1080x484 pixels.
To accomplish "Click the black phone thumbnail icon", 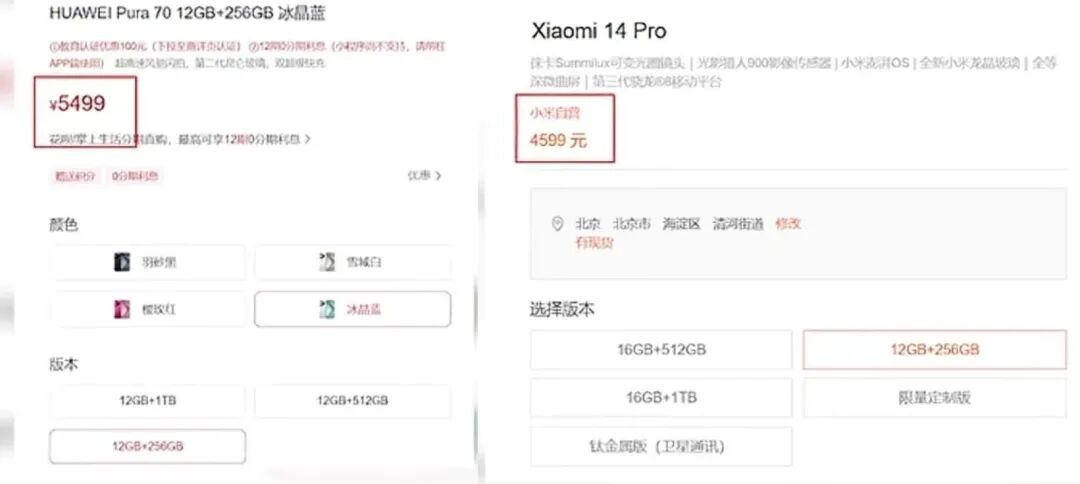I will tap(122, 262).
